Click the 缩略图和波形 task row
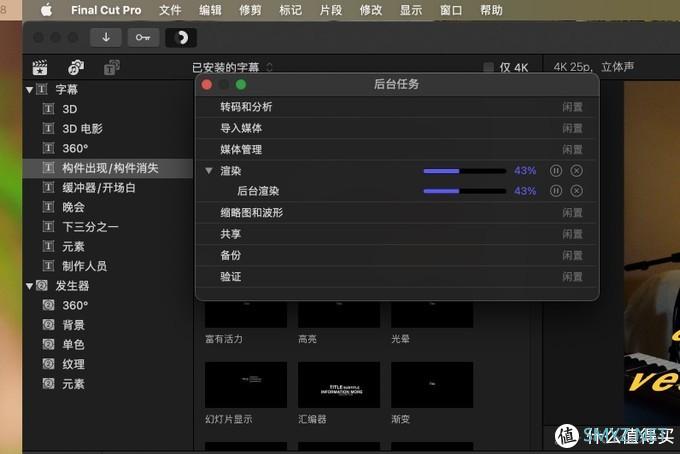The width and height of the screenshot is (680, 454). [x=397, y=212]
